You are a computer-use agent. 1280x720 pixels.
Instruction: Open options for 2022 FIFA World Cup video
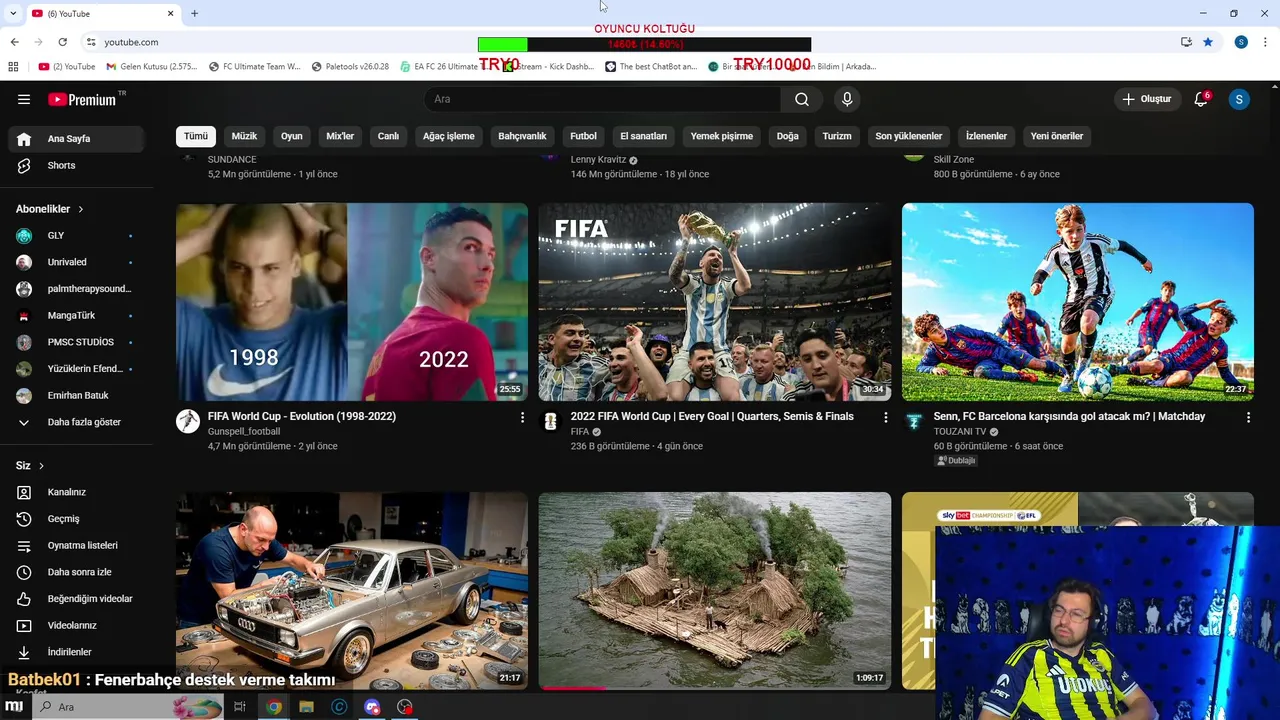[885, 417]
